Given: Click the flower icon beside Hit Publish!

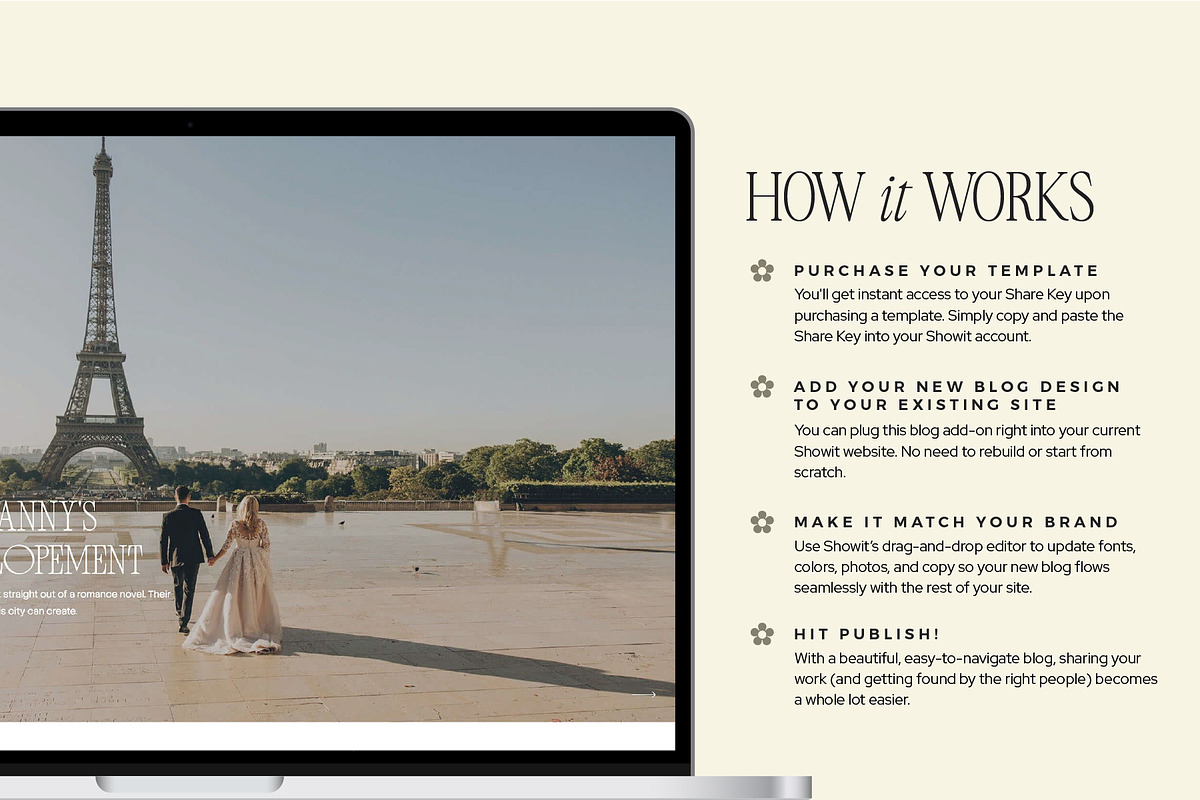Looking at the screenshot, I should click(x=762, y=634).
